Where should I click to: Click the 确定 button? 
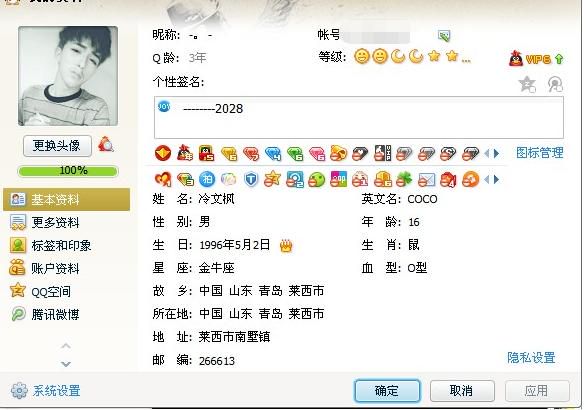[x=387, y=391]
